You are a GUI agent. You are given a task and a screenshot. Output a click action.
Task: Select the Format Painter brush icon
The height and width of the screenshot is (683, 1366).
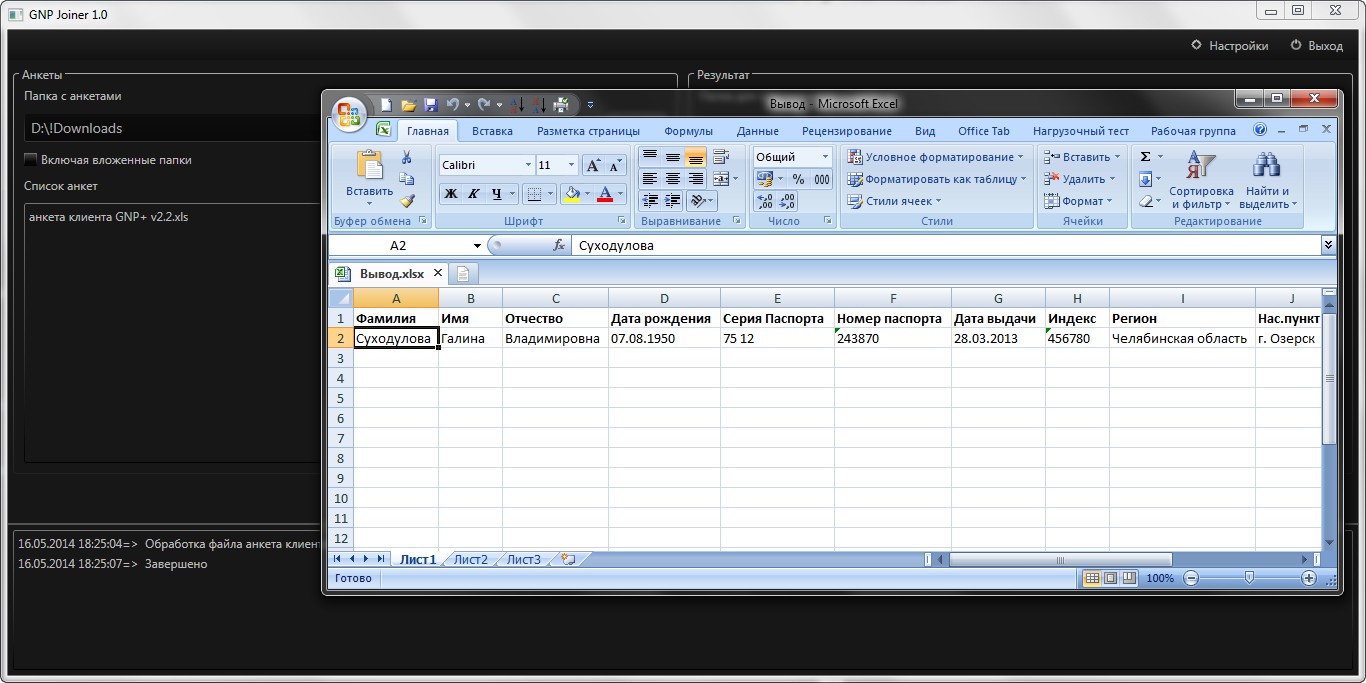point(407,201)
